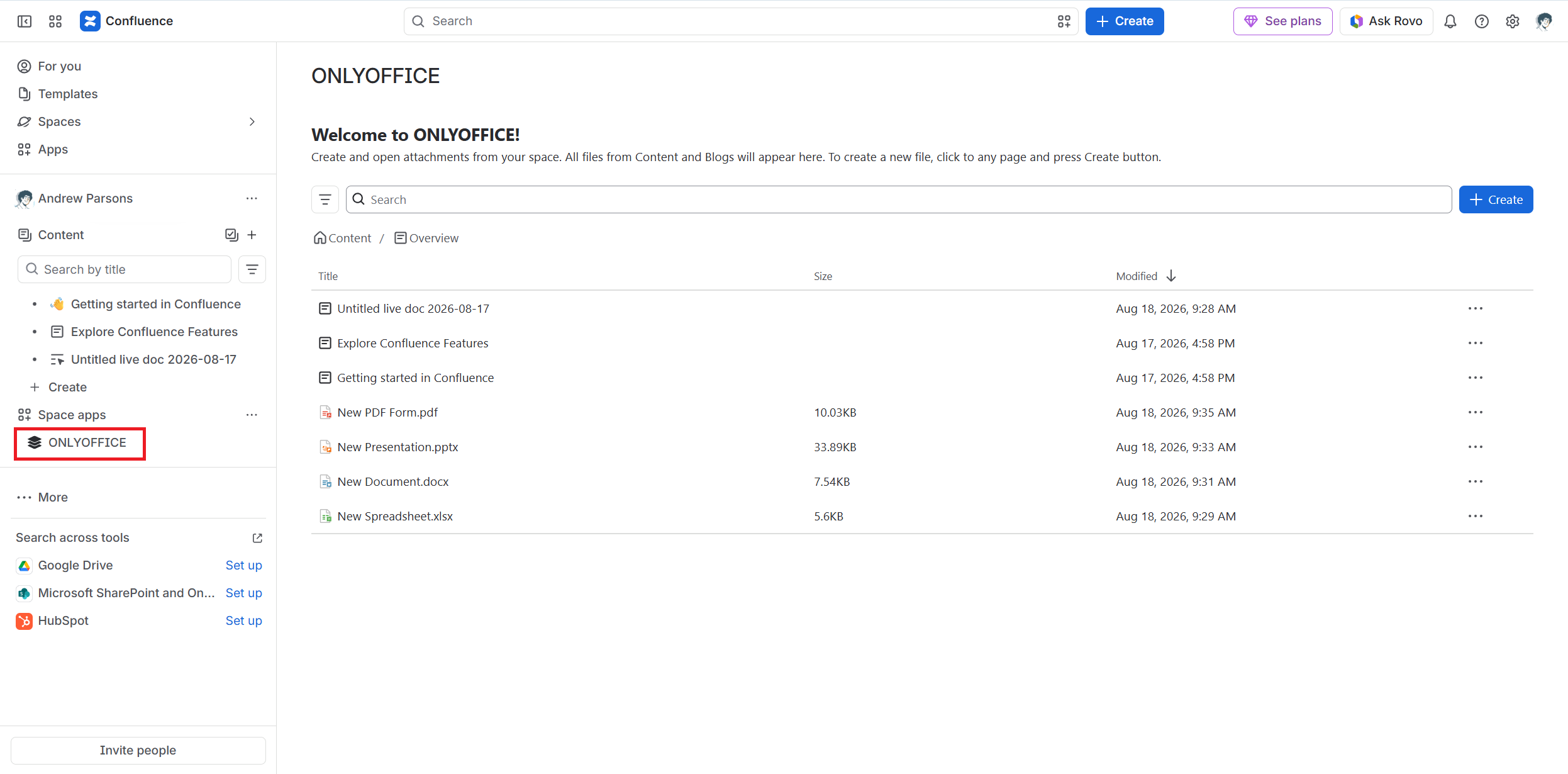Screen dimensions: 1568x774
Task: Open Andrew Parsons space more options
Action: 252,199
